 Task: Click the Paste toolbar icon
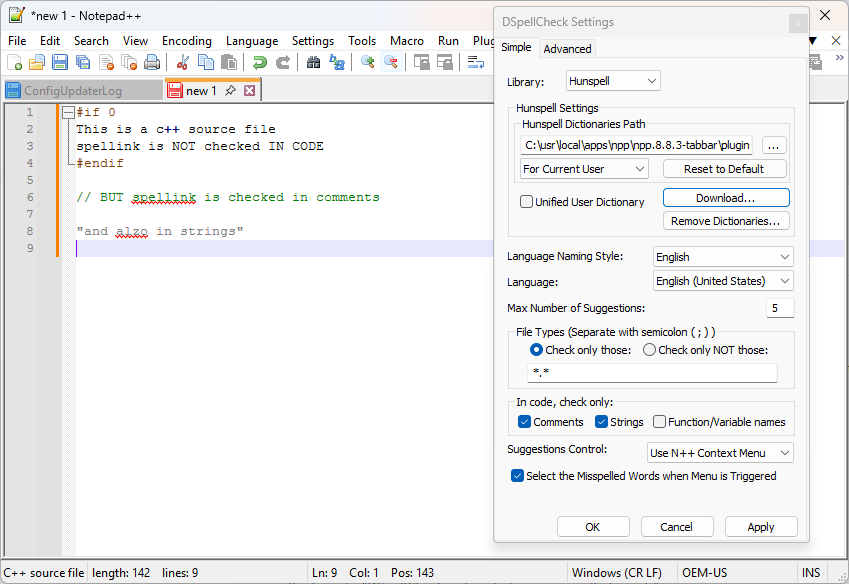point(229,63)
